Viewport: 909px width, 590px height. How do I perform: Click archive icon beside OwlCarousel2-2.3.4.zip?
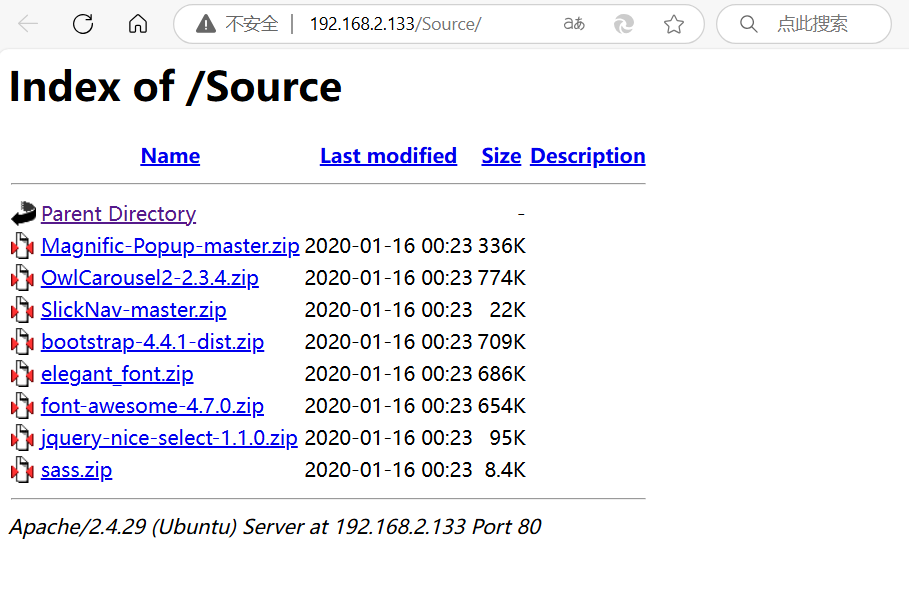23,278
